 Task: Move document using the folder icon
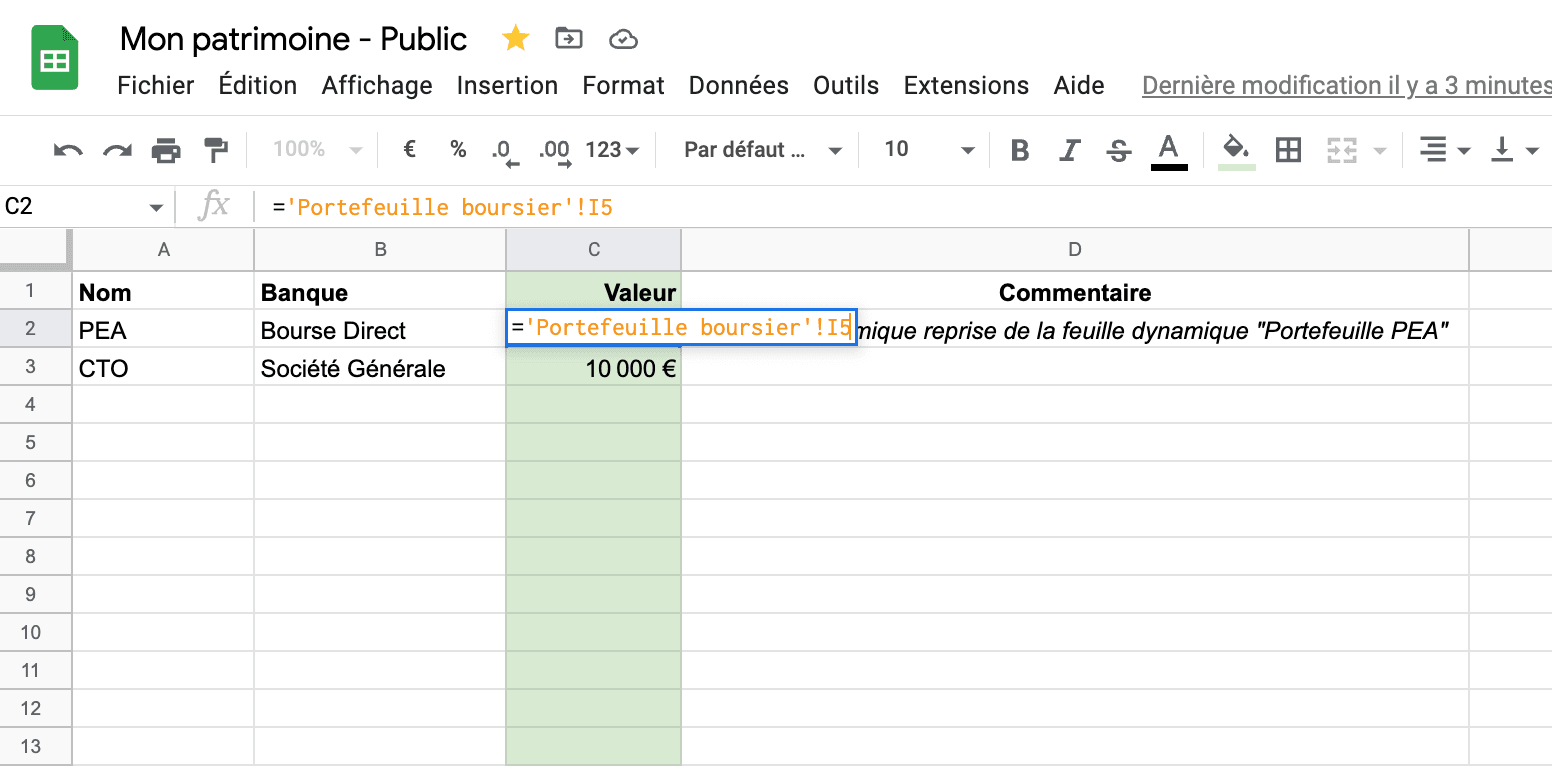point(569,39)
